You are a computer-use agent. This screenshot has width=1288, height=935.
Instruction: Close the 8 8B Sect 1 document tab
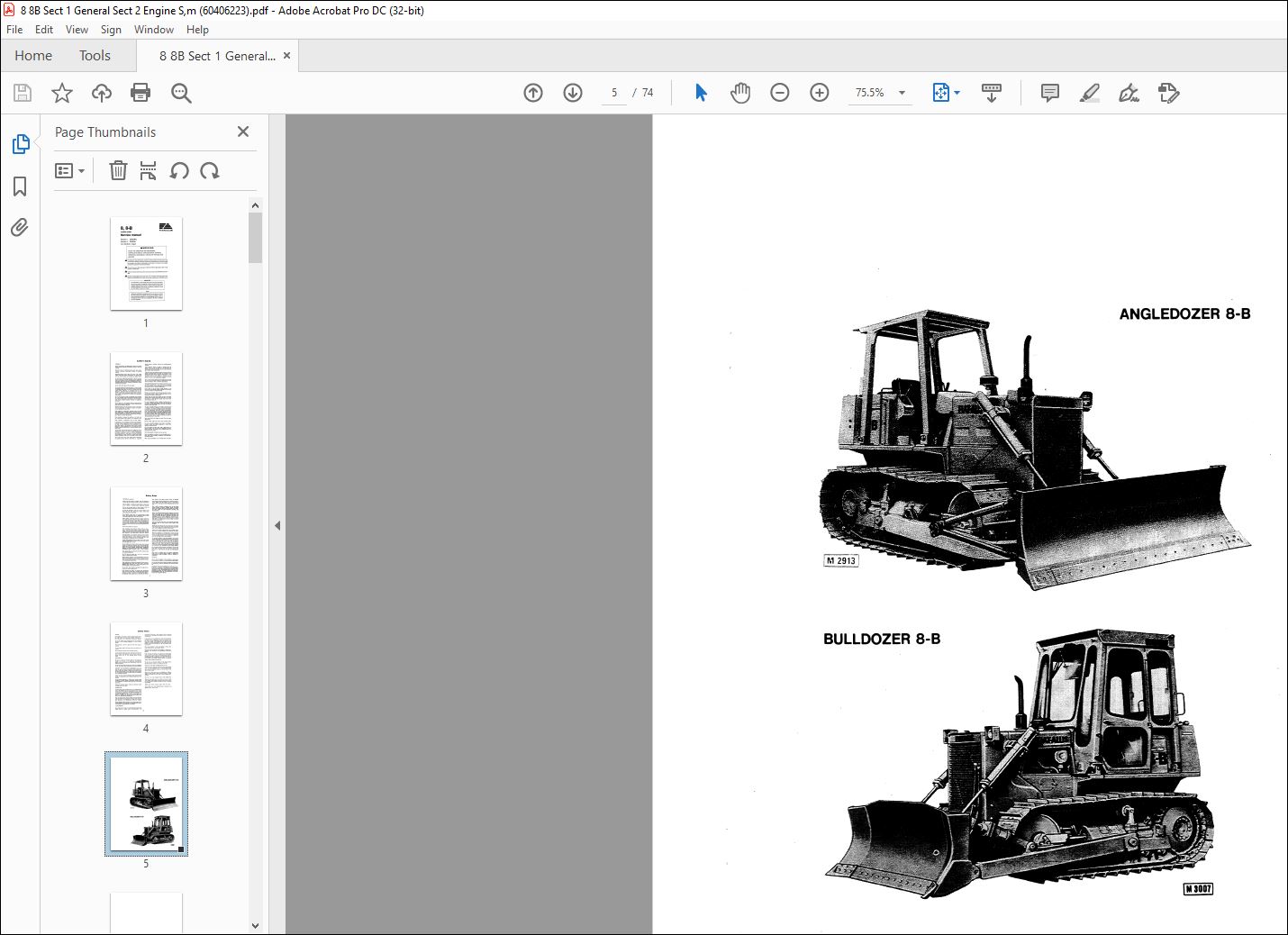coord(286,56)
